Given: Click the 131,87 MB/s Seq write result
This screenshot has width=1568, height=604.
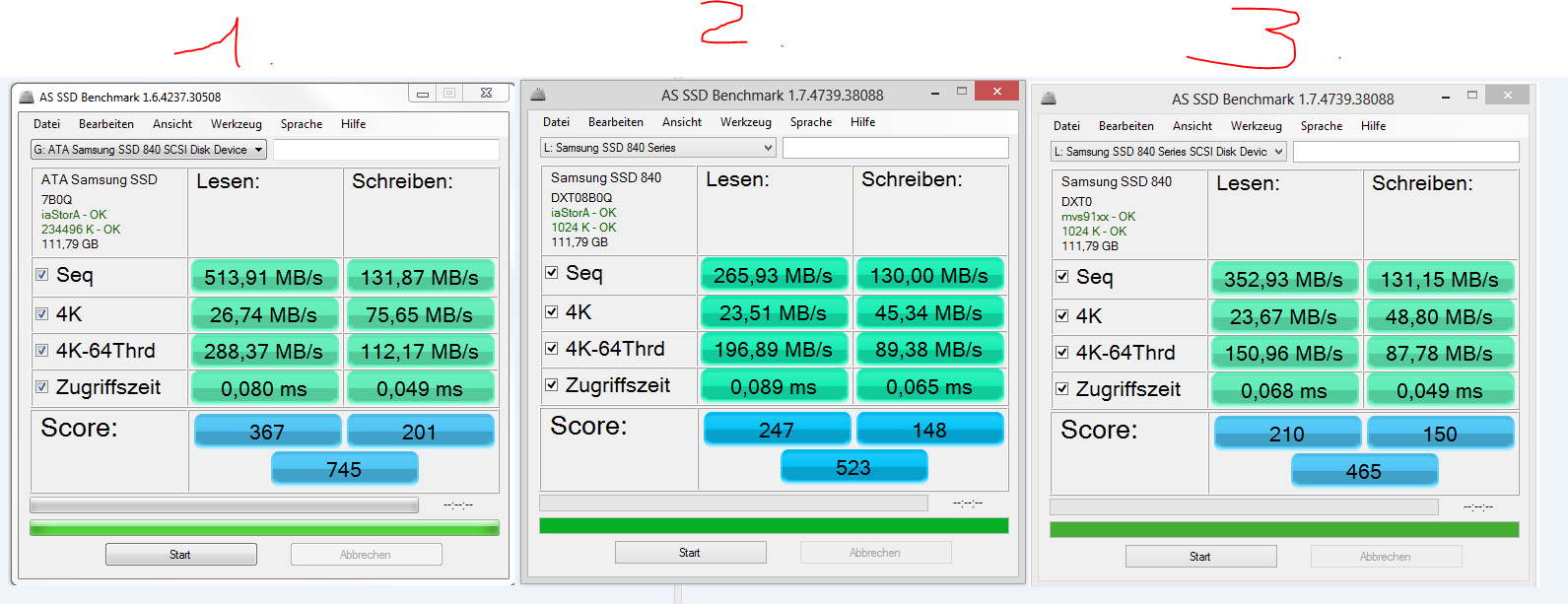Looking at the screenshot, I should pyautogui.click(x=420, y=277).
